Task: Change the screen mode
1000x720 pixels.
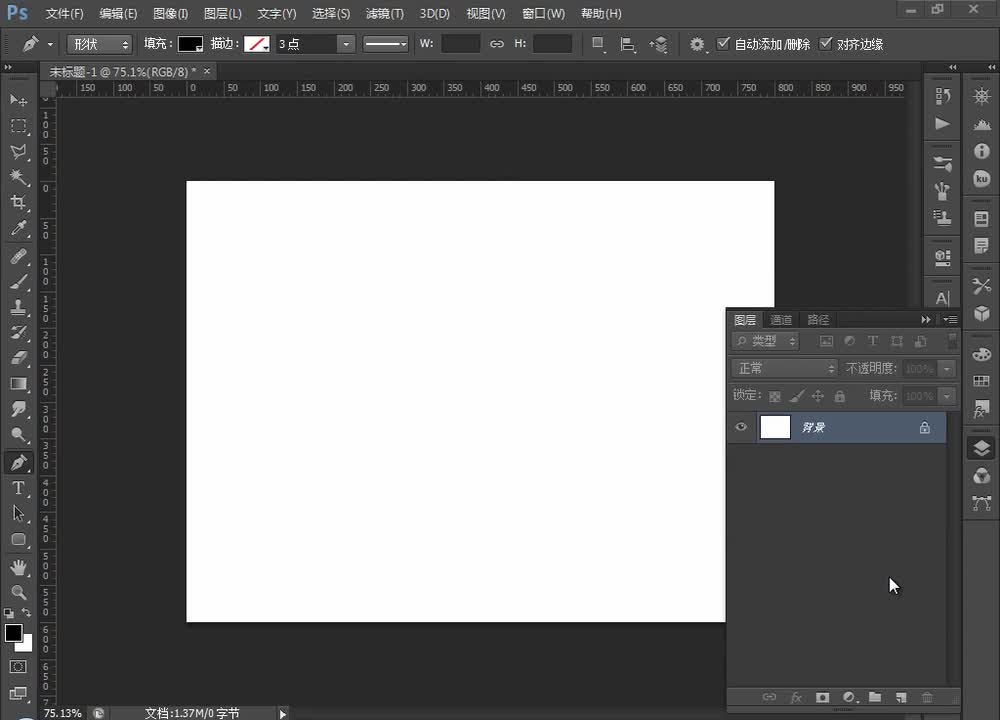Action: (x=18, y=693)
